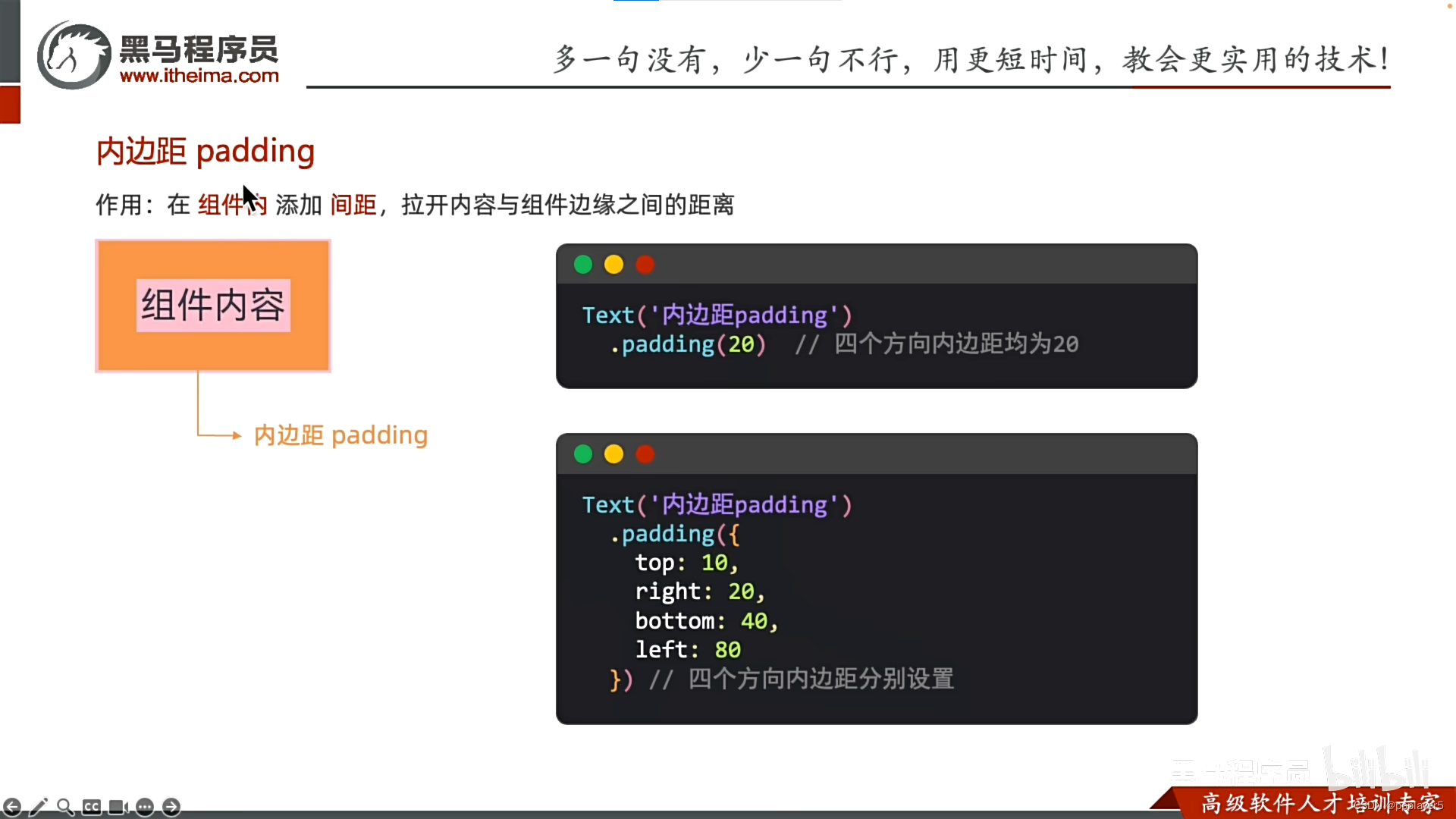Screen dimensions: 1456x819
Task: Click red dot on lower code window
Action: pos(645,454)
